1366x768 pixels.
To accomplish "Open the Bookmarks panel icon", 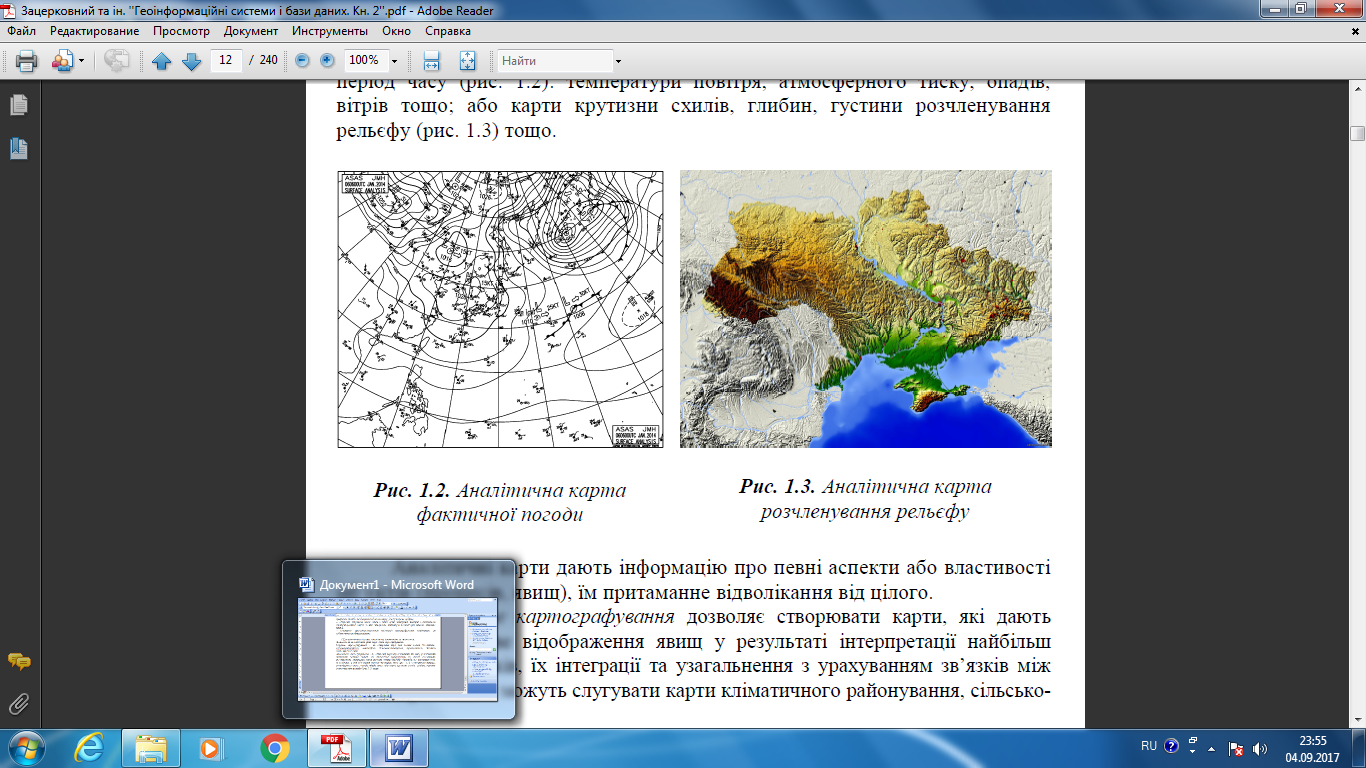I will (18, 149).
